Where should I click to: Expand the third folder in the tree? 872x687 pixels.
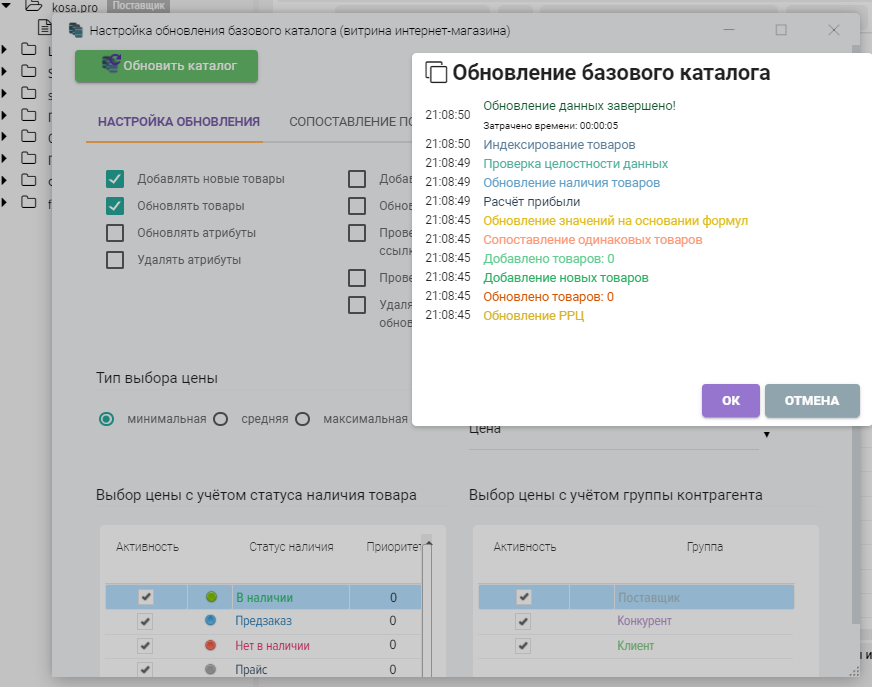point(4,93)
